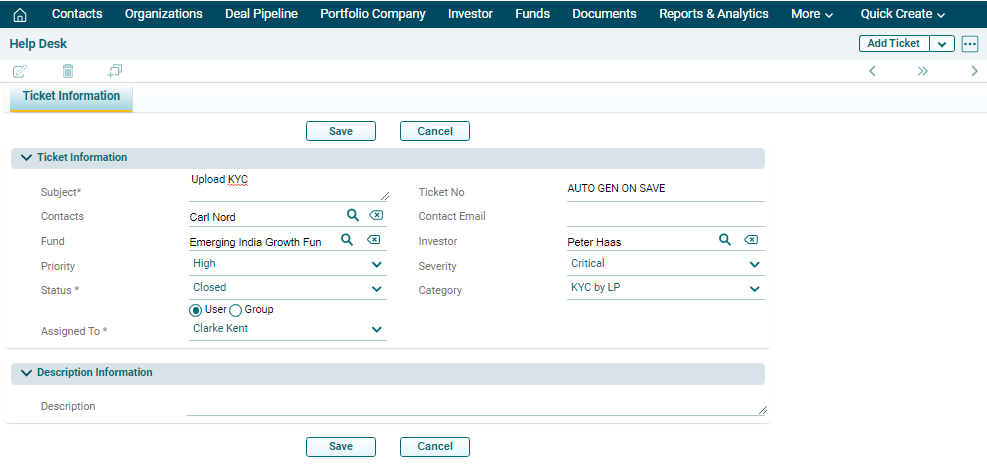Clear the Contacts field value
Image resolution: width=987 pixels, height=469 pixels.
click(374, 215)
